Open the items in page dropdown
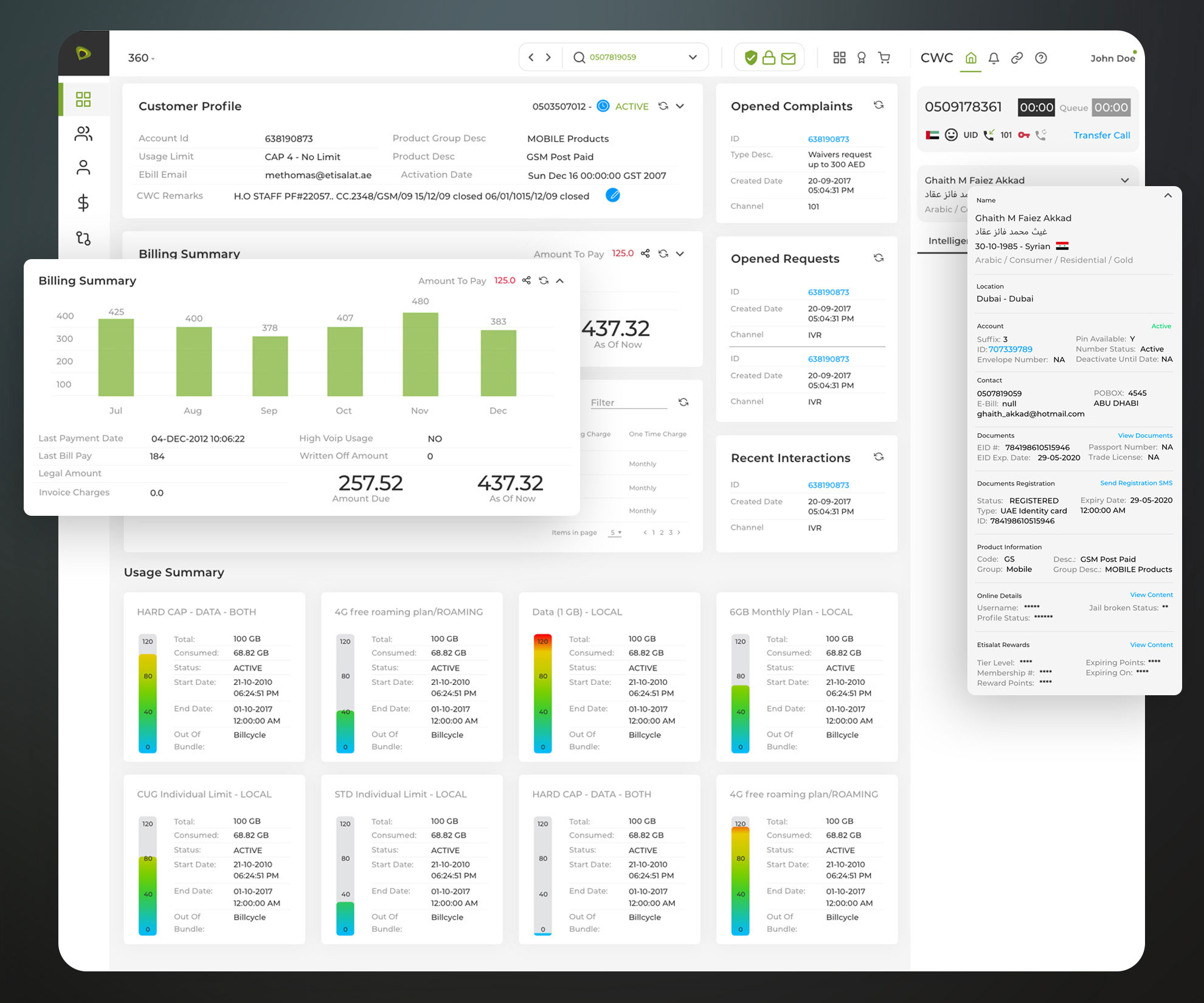Viewport: 1204px width, 1003px height. click(x=615, y=532)
